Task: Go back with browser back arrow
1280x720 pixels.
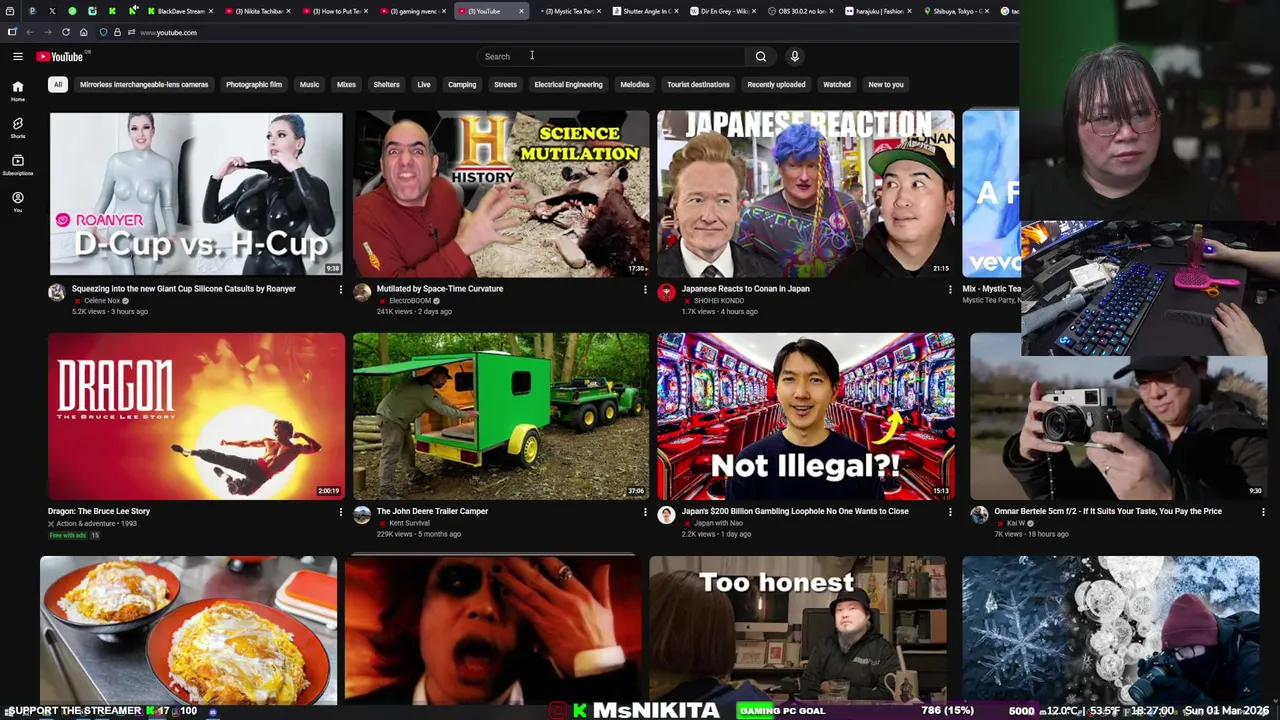Action: coord(29,32)
